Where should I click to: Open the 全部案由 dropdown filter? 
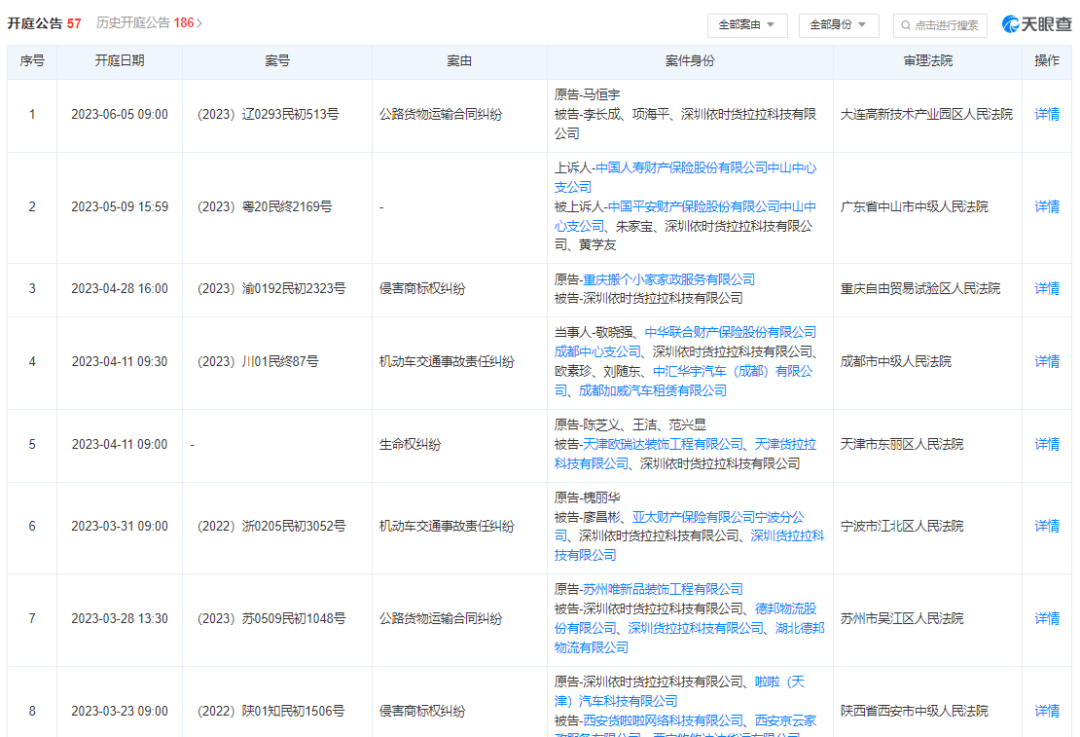point(747,25)
